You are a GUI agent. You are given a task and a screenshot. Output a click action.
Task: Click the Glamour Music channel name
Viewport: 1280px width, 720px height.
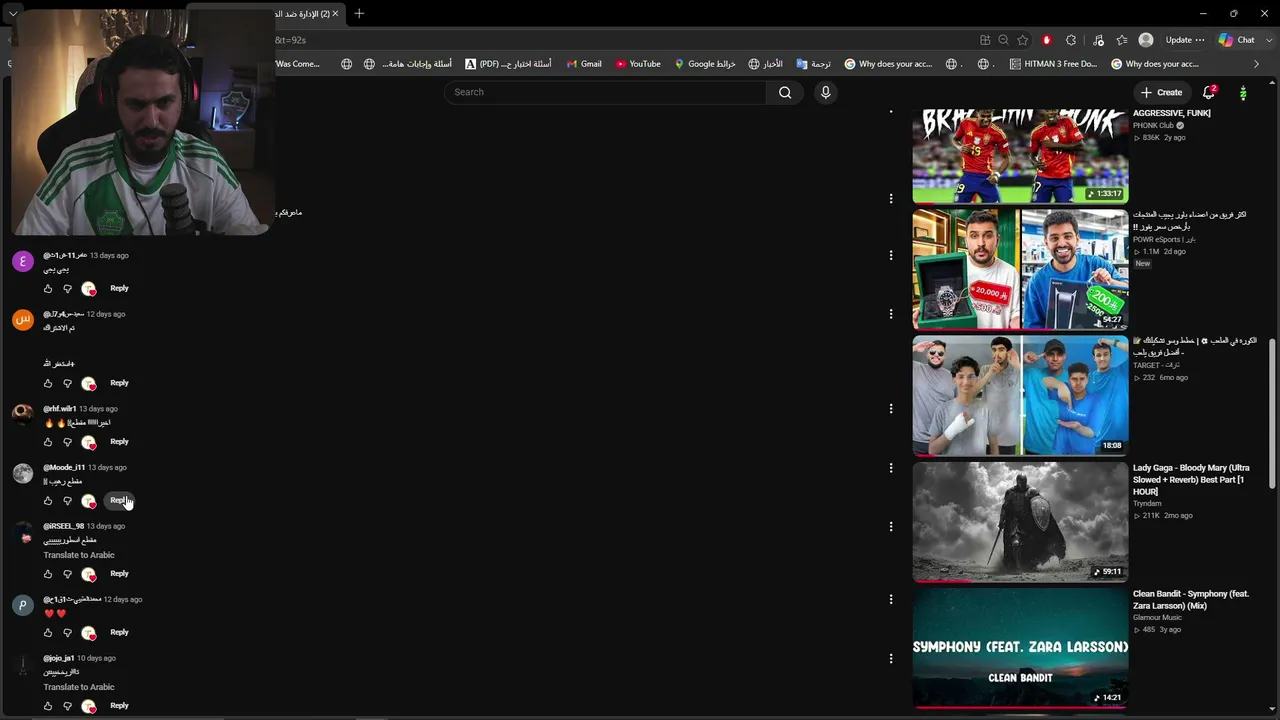(x=1157, y=618)
